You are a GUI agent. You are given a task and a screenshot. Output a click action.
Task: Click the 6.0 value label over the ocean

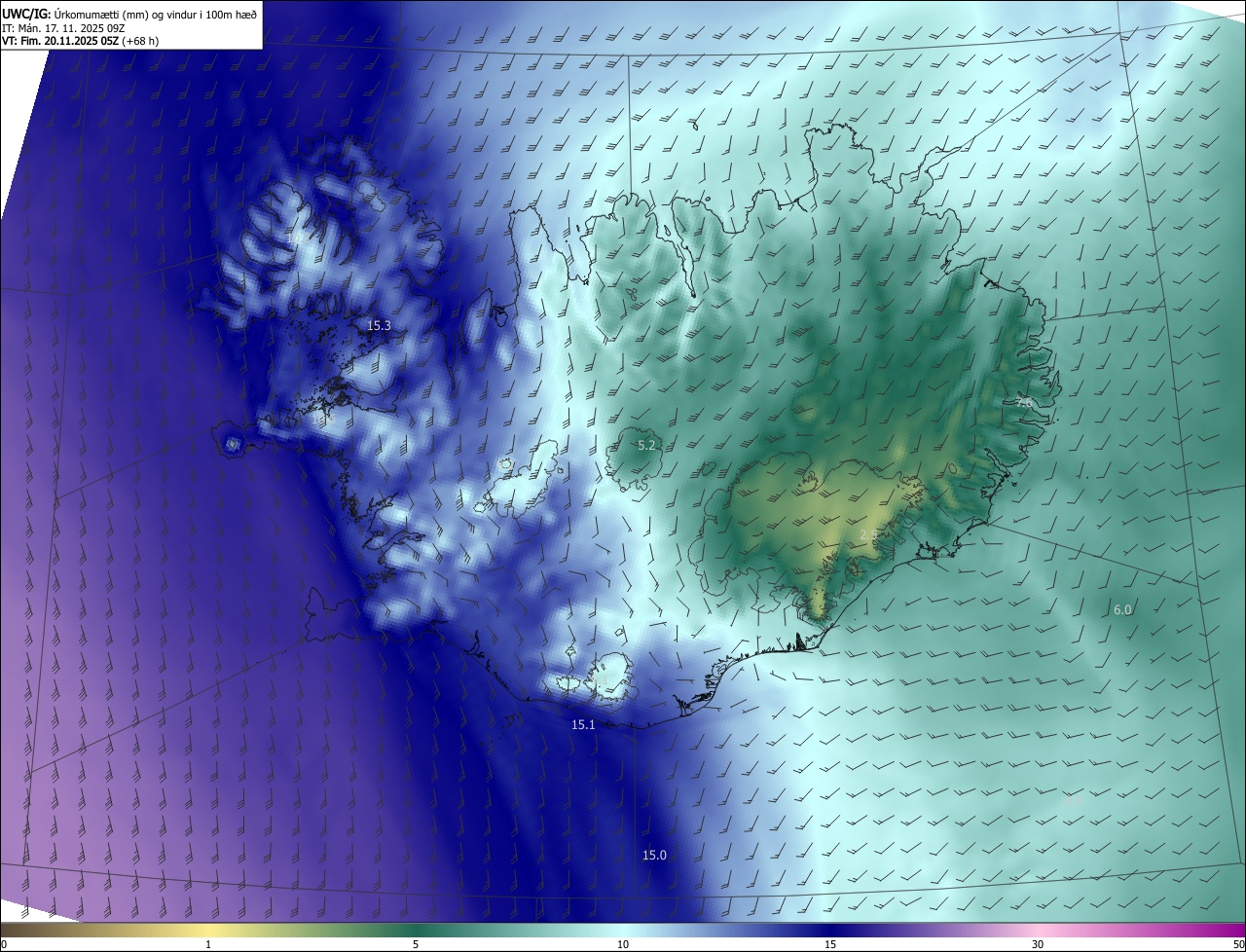pyautogui.click(x=1122, y=609)
